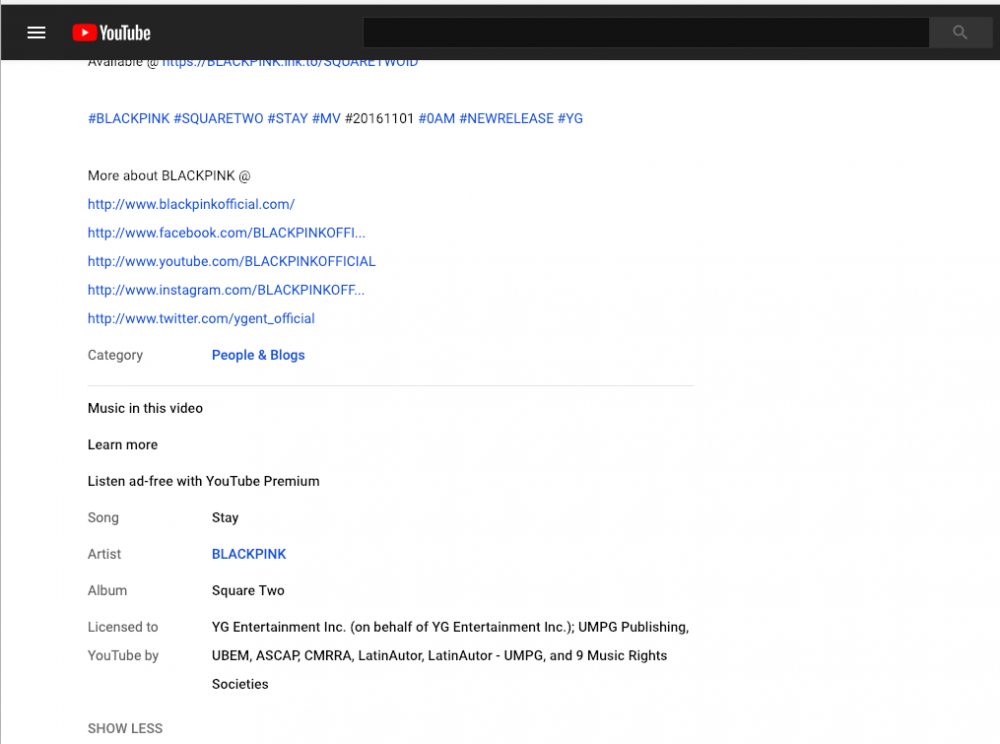Image resolution: width=1000 pixels, height=744 pixels.
Task: Open the ygent_official Twitter link
Action: pyautogui.click(x=201, y=319)
